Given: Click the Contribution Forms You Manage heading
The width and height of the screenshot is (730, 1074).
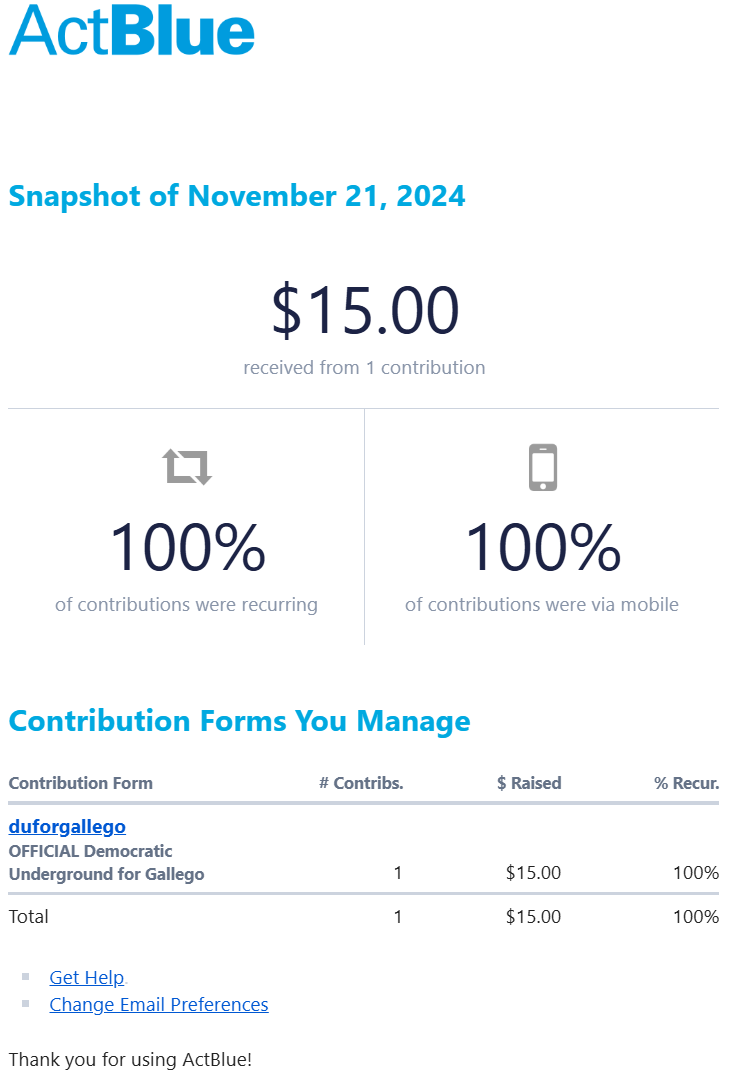Looking at the screenshot, I should (x=239, y=721).
